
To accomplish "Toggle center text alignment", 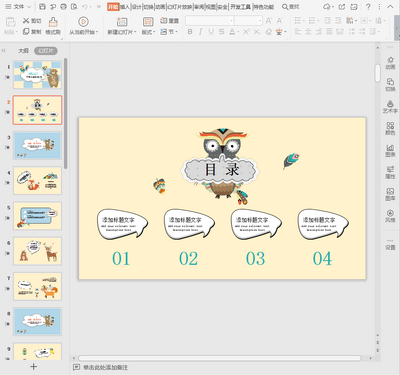I will [x=308, y=32].
